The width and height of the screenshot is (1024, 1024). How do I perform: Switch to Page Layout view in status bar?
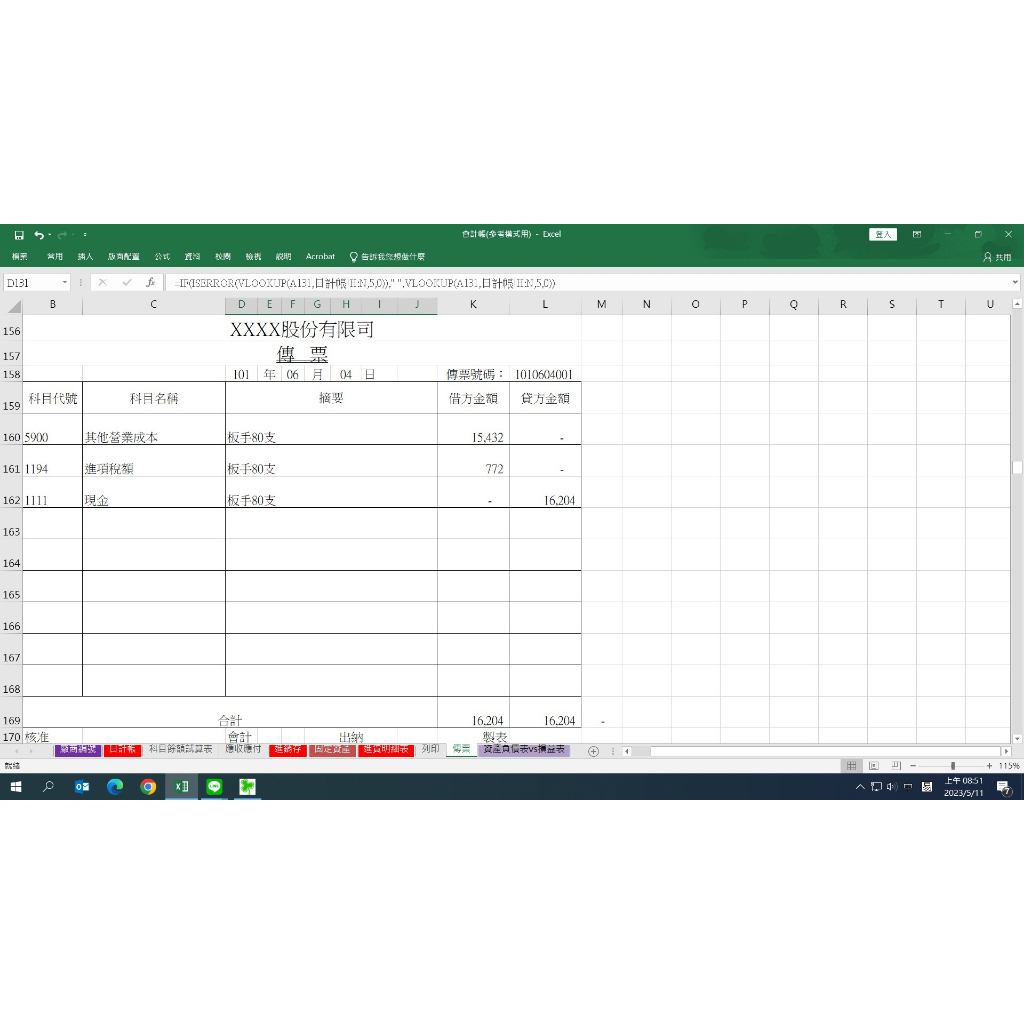[x=874, y=765]
